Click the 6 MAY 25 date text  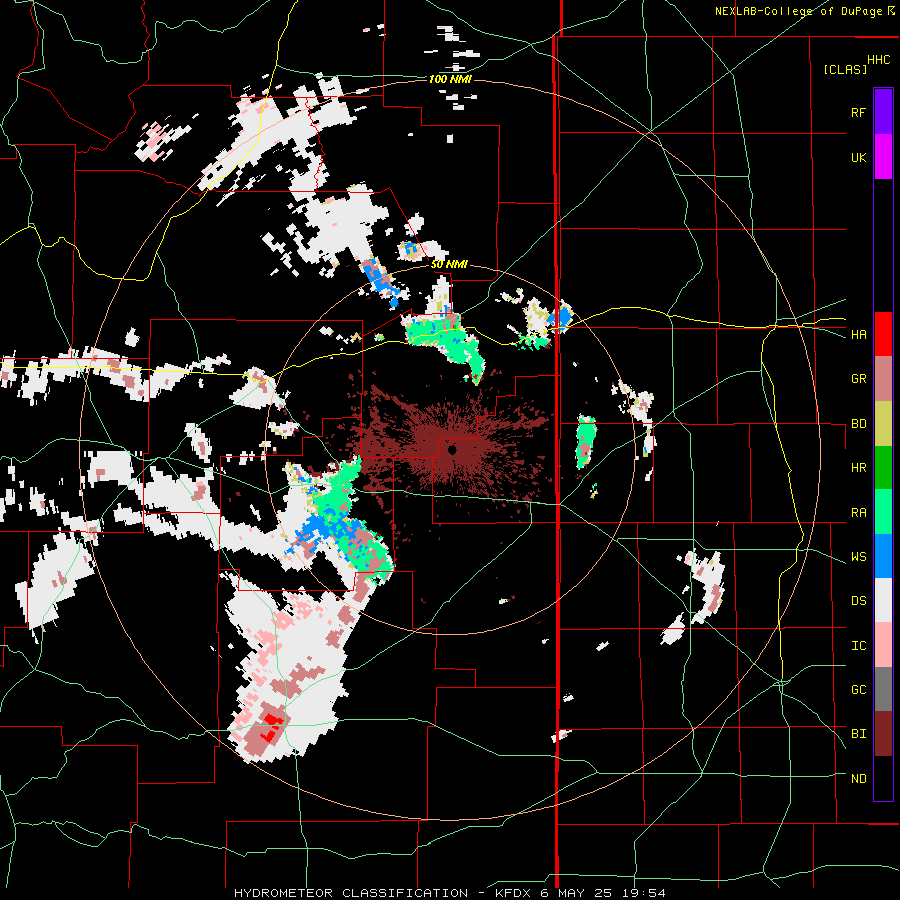pyautogui.click(x=579, y=893)
